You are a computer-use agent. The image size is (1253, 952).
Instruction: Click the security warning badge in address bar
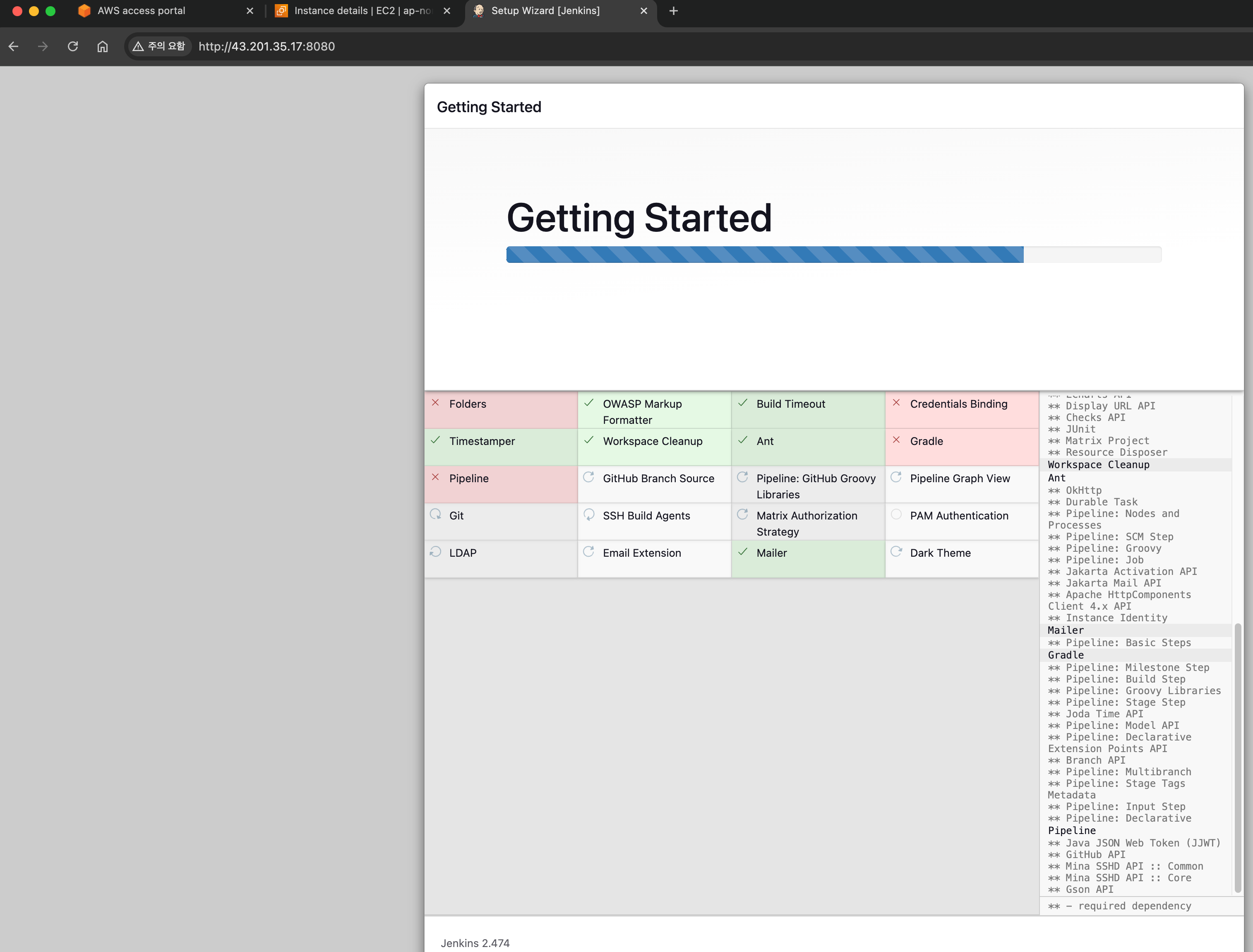(x=159, y=46)
